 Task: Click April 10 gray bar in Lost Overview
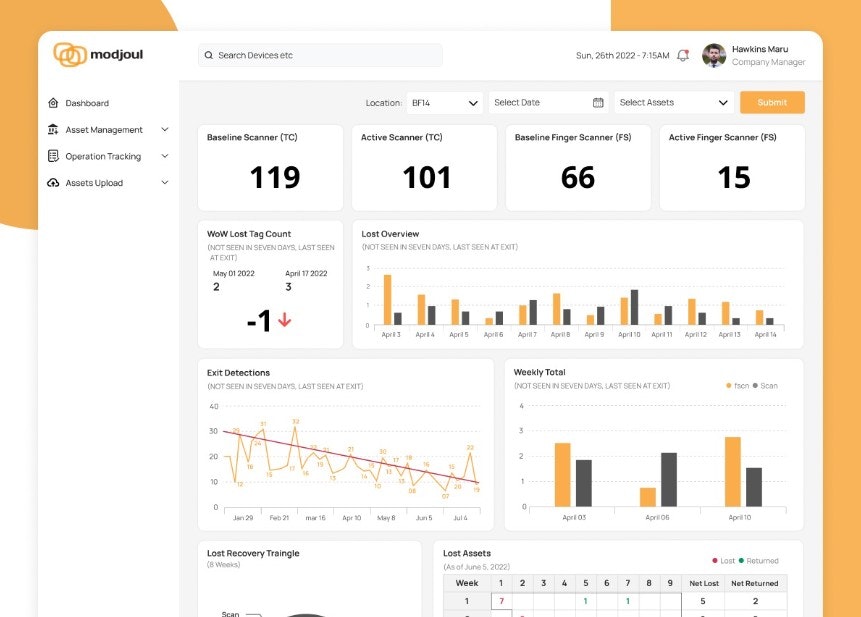click(x=634, y=307)
